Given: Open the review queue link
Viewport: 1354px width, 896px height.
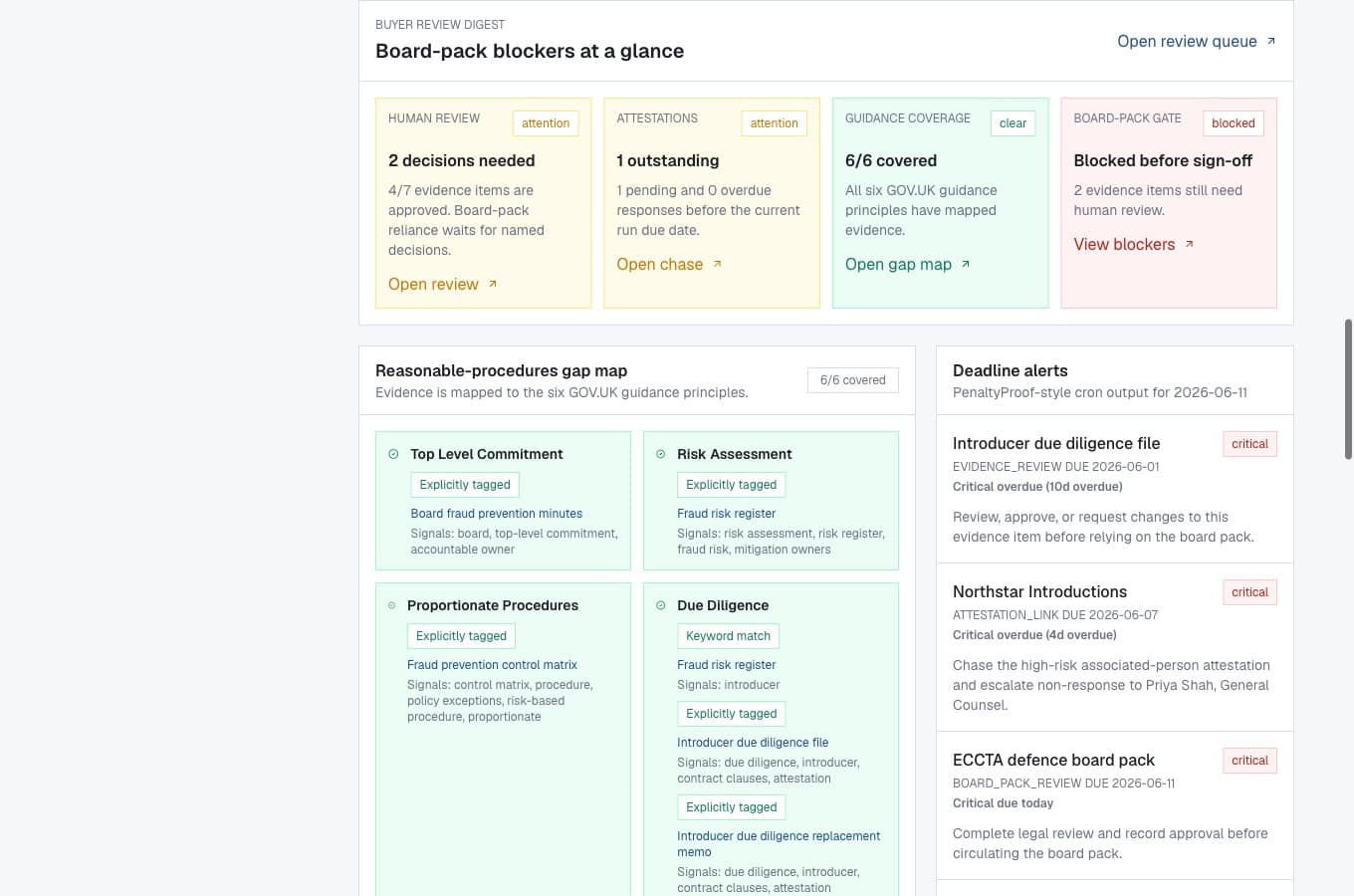Looking at the screenshot, I should point(1196,41).
